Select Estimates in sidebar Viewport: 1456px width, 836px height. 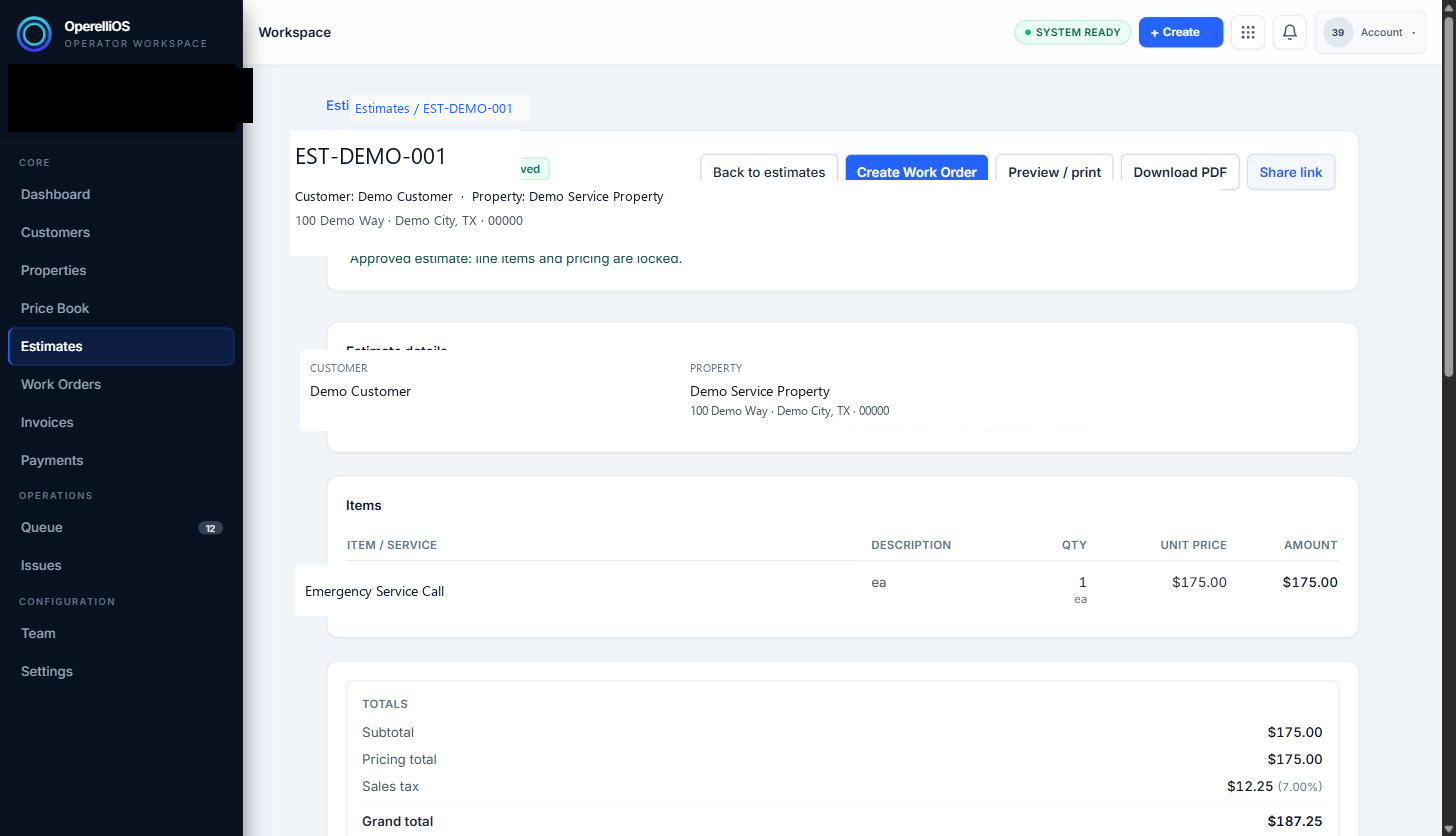[121, 346]
